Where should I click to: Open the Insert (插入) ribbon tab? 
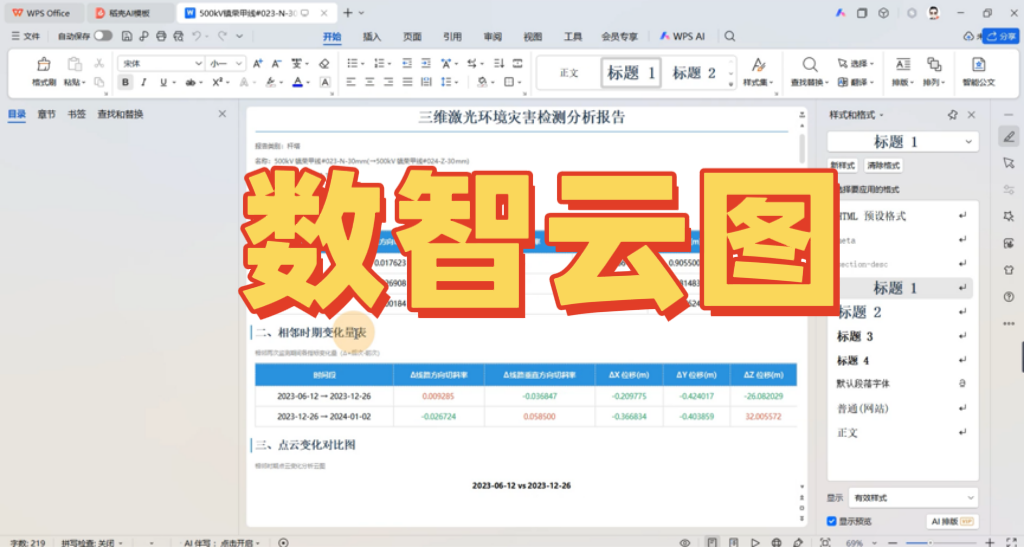click(372, 37)
